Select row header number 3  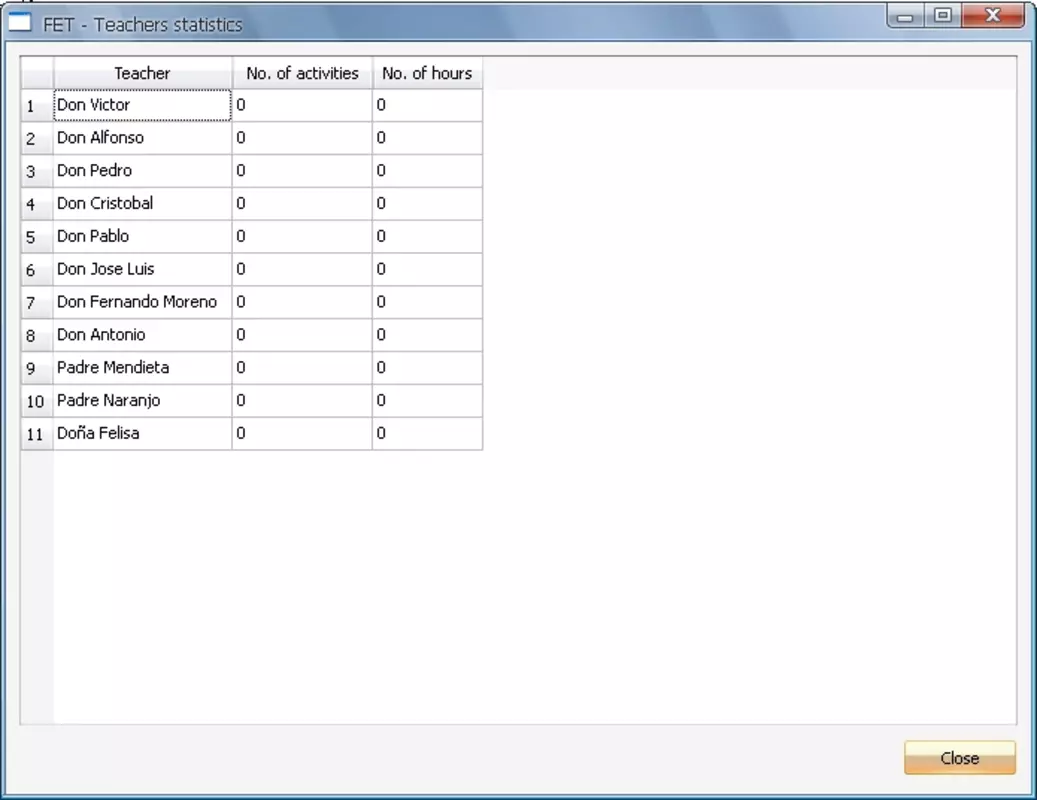[x=37, y=171]
